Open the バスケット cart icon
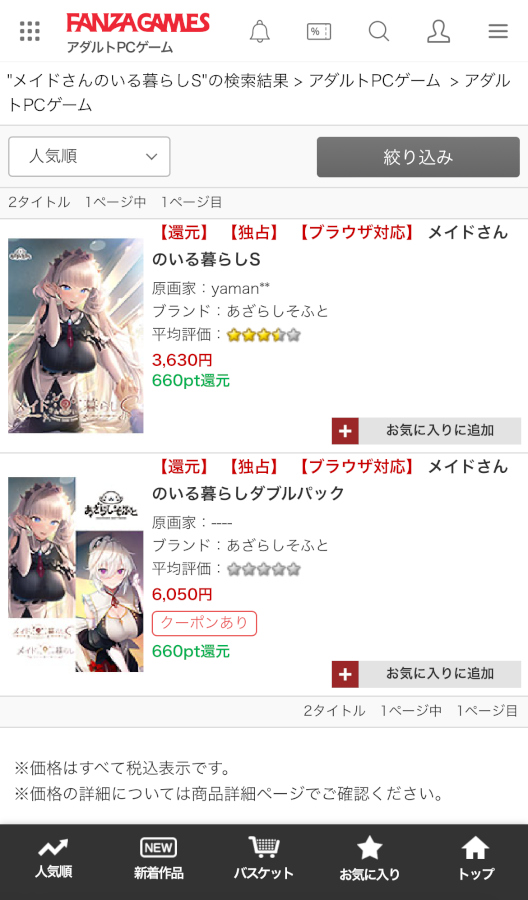The height and width of the screenshot is (900, 528). tap(263, 859)
